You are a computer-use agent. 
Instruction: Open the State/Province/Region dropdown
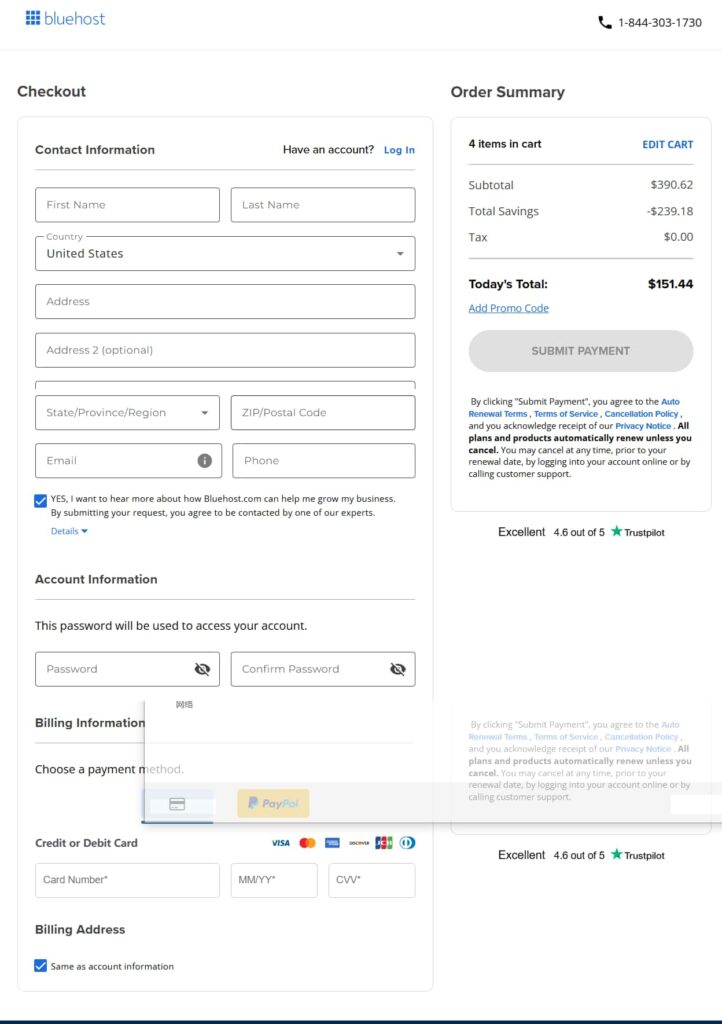coord(127,412)
